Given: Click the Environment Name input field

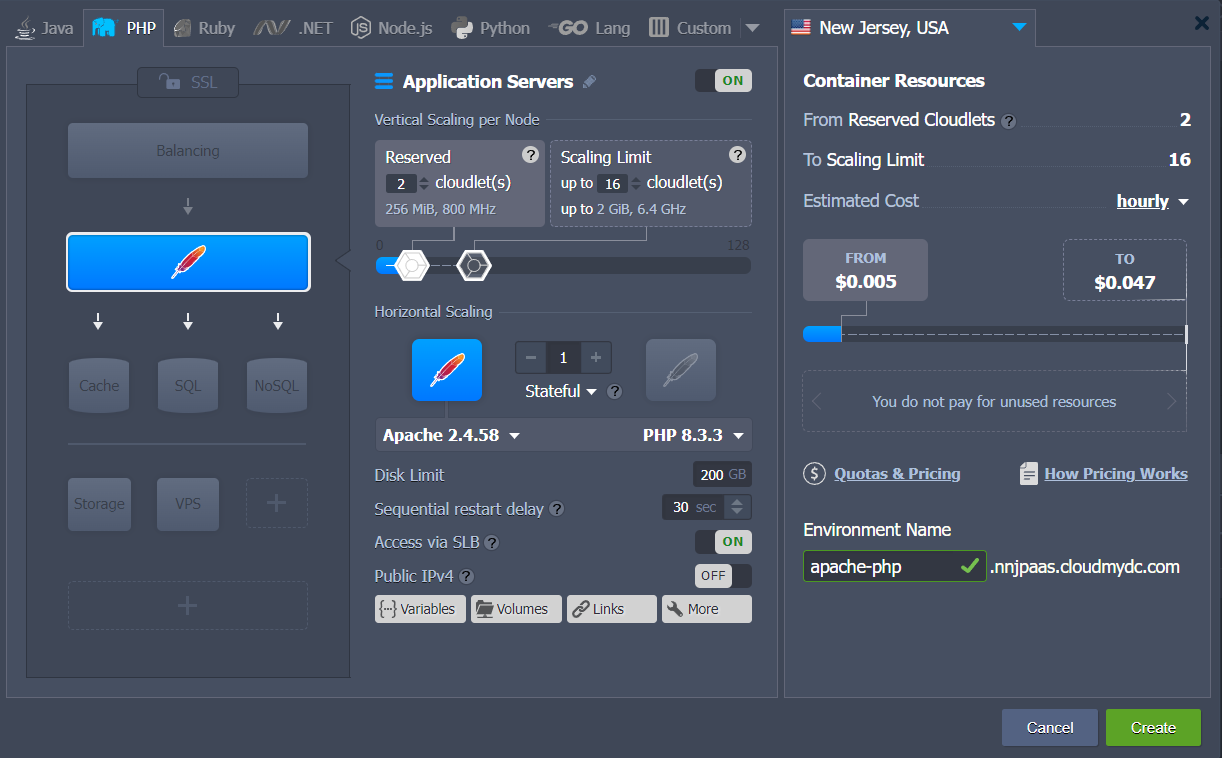Looking at the screenshot, I should 895,566.
